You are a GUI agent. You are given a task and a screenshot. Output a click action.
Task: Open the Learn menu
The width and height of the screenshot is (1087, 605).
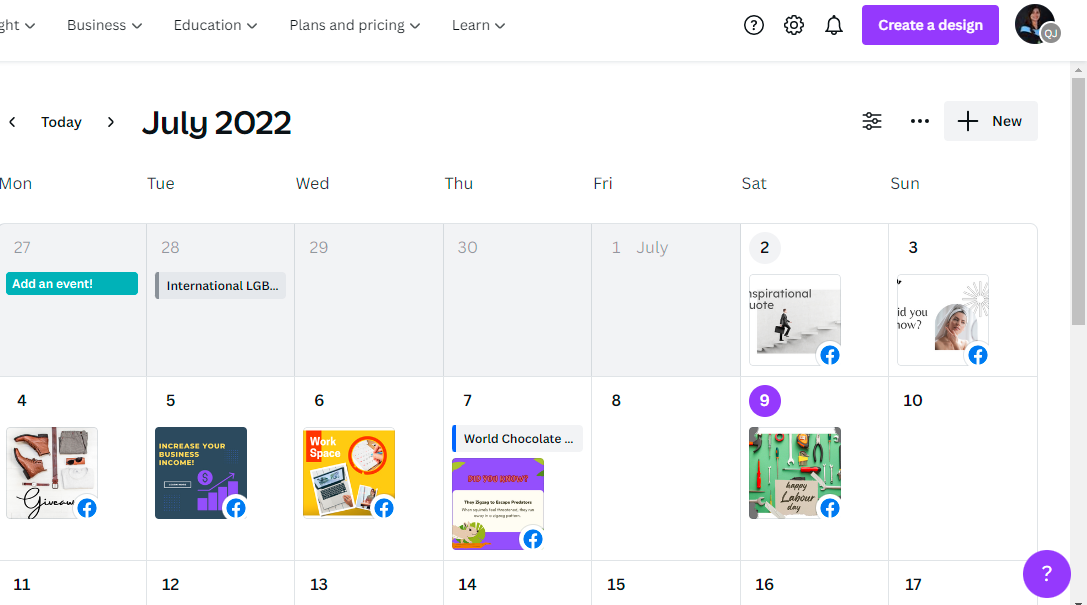pos(478,25)
